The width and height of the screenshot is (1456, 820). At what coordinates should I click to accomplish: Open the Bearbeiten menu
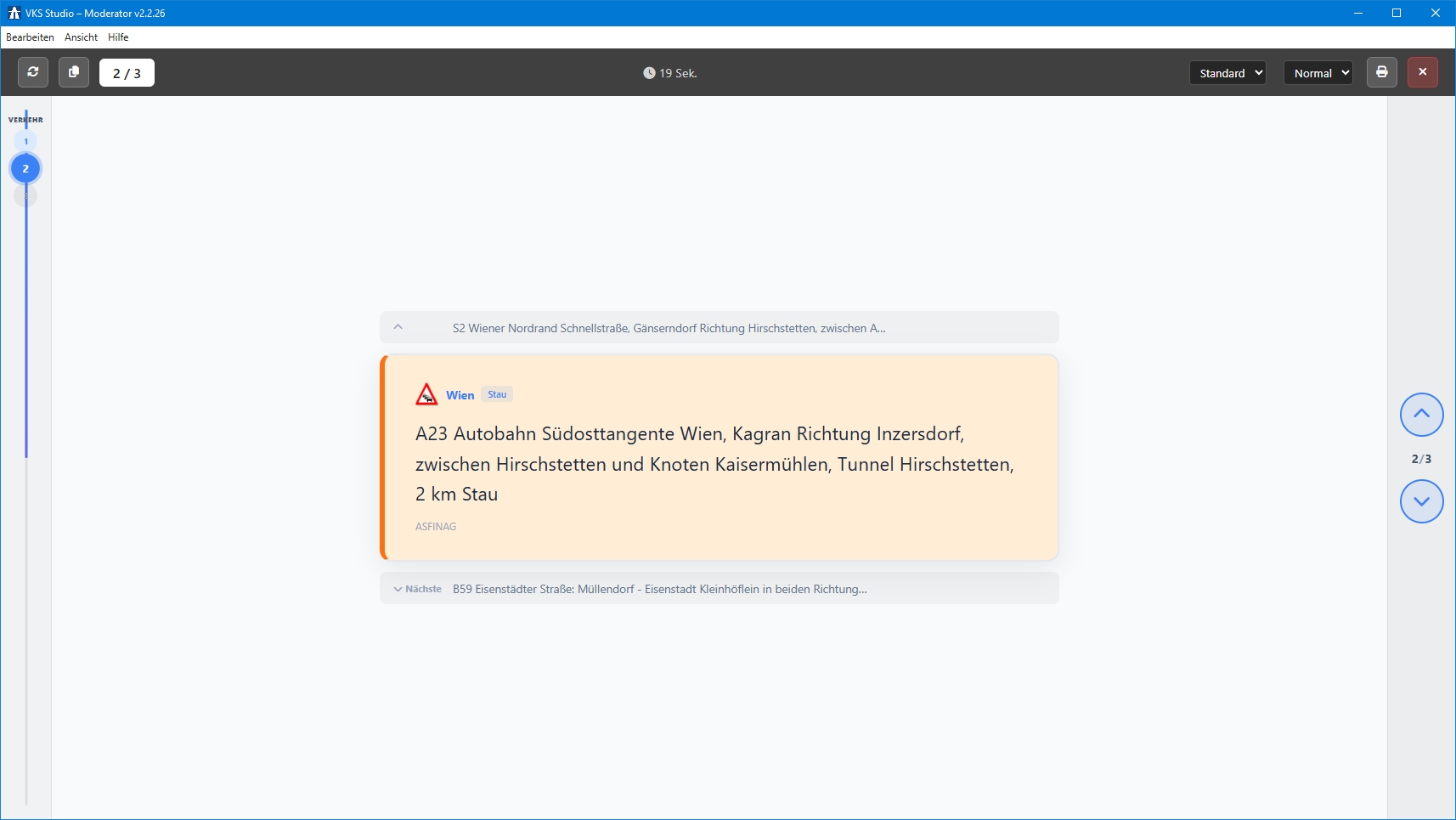(x=30, y=37)
